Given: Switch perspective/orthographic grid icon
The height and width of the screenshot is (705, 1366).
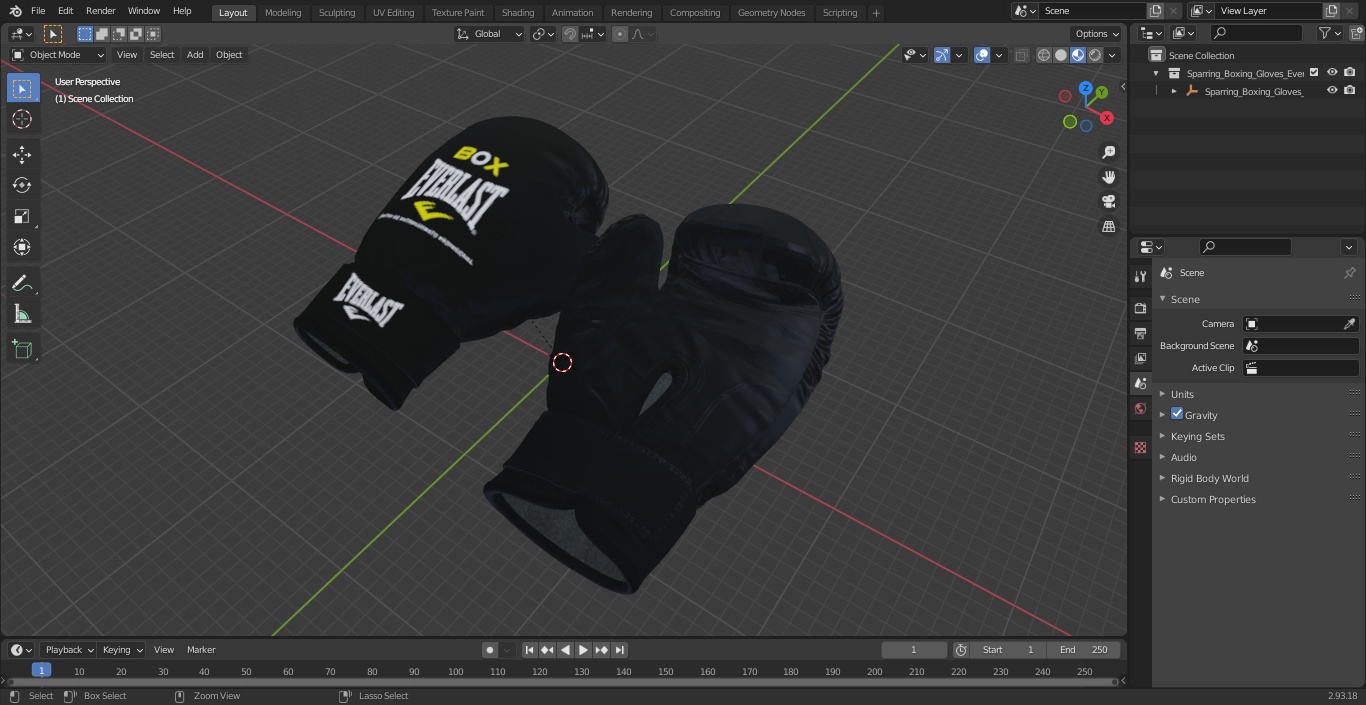Looking at the screenshot, I should click(1108, 227).
